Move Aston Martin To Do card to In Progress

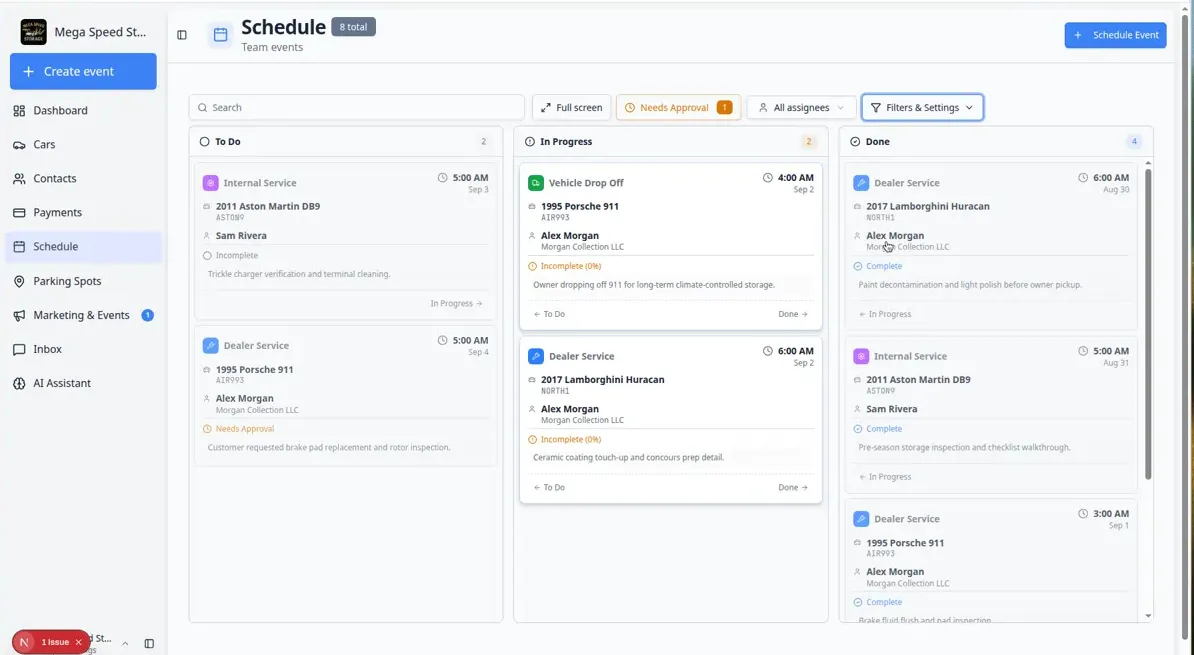click(x=456, y=303)
